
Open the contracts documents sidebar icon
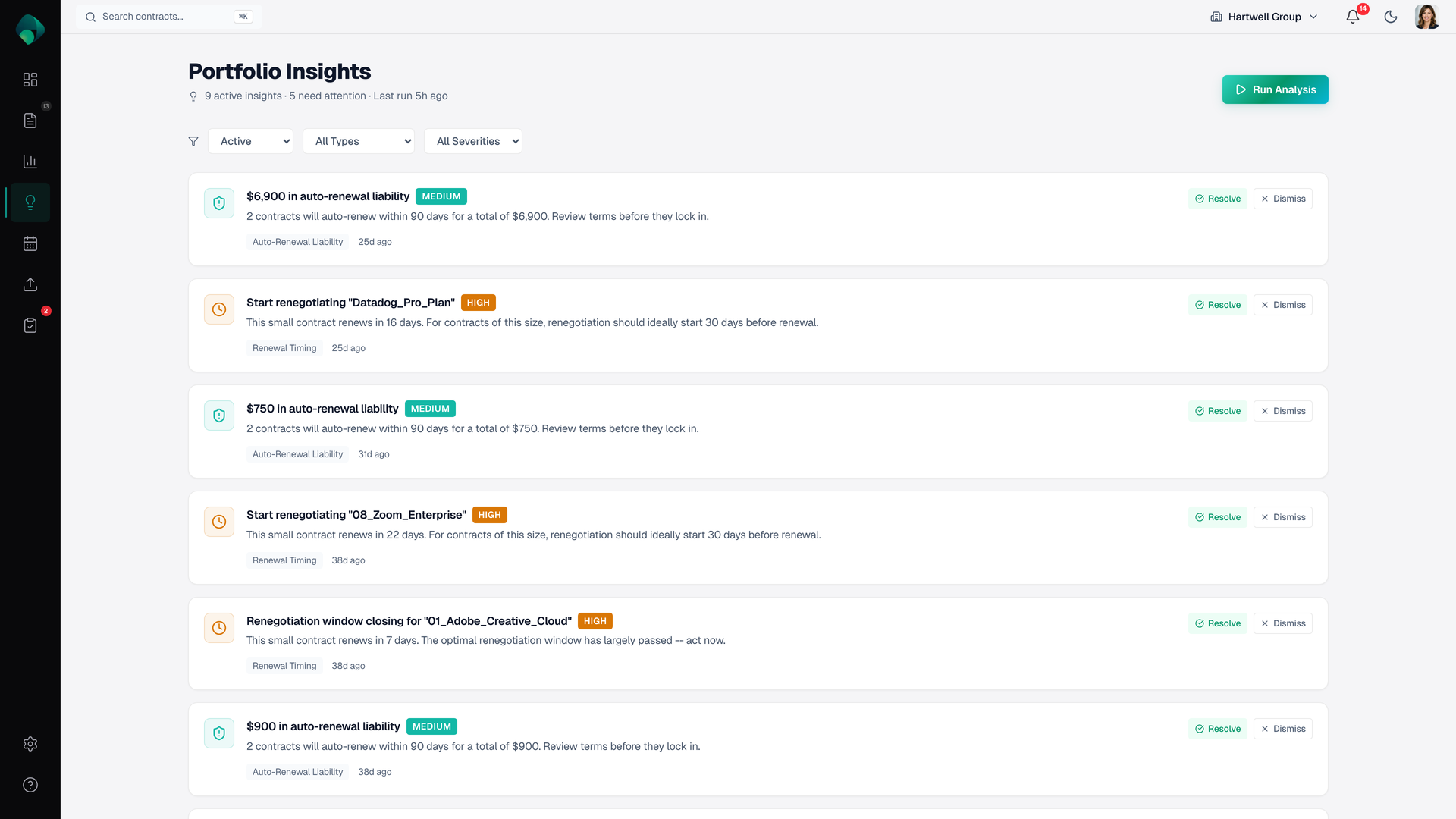point(30,121)
